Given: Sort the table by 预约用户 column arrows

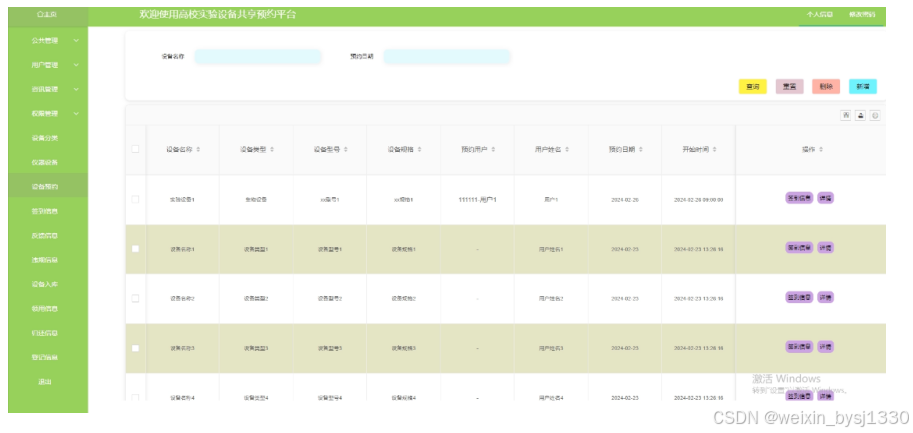Looking at the screenshot, I should coord(493,150).
